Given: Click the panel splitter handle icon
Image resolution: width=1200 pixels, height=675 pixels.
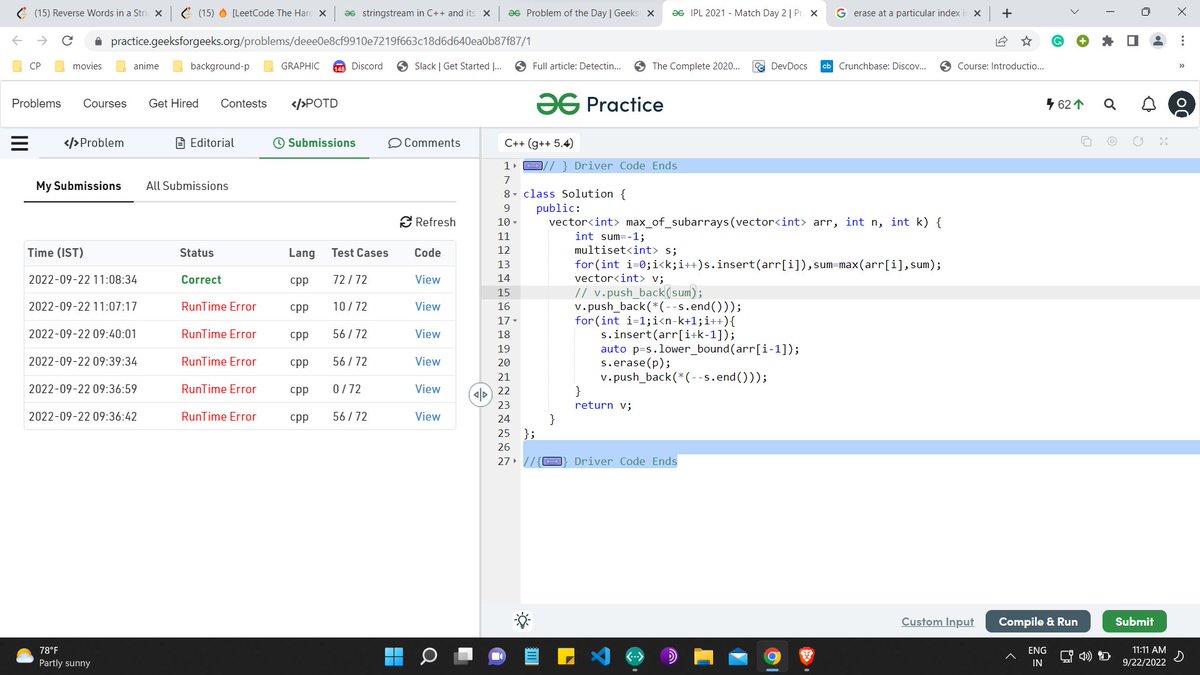Looking at the screenshot, I should tap(479, 395).
